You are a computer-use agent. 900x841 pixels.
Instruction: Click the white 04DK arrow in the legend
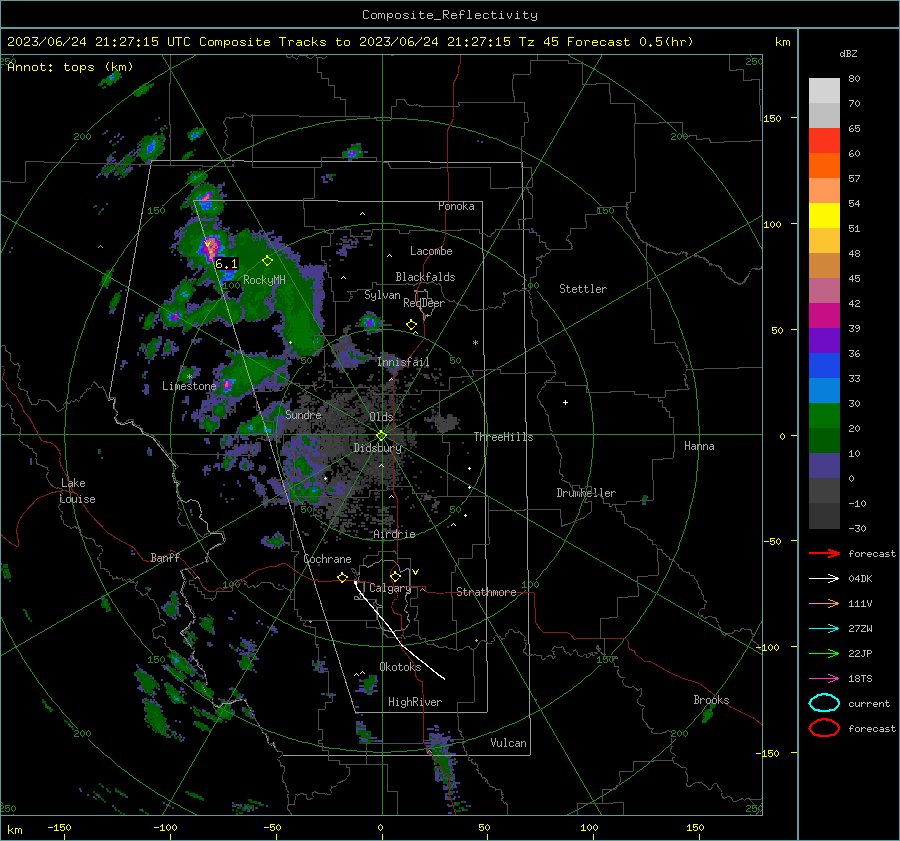824,578
